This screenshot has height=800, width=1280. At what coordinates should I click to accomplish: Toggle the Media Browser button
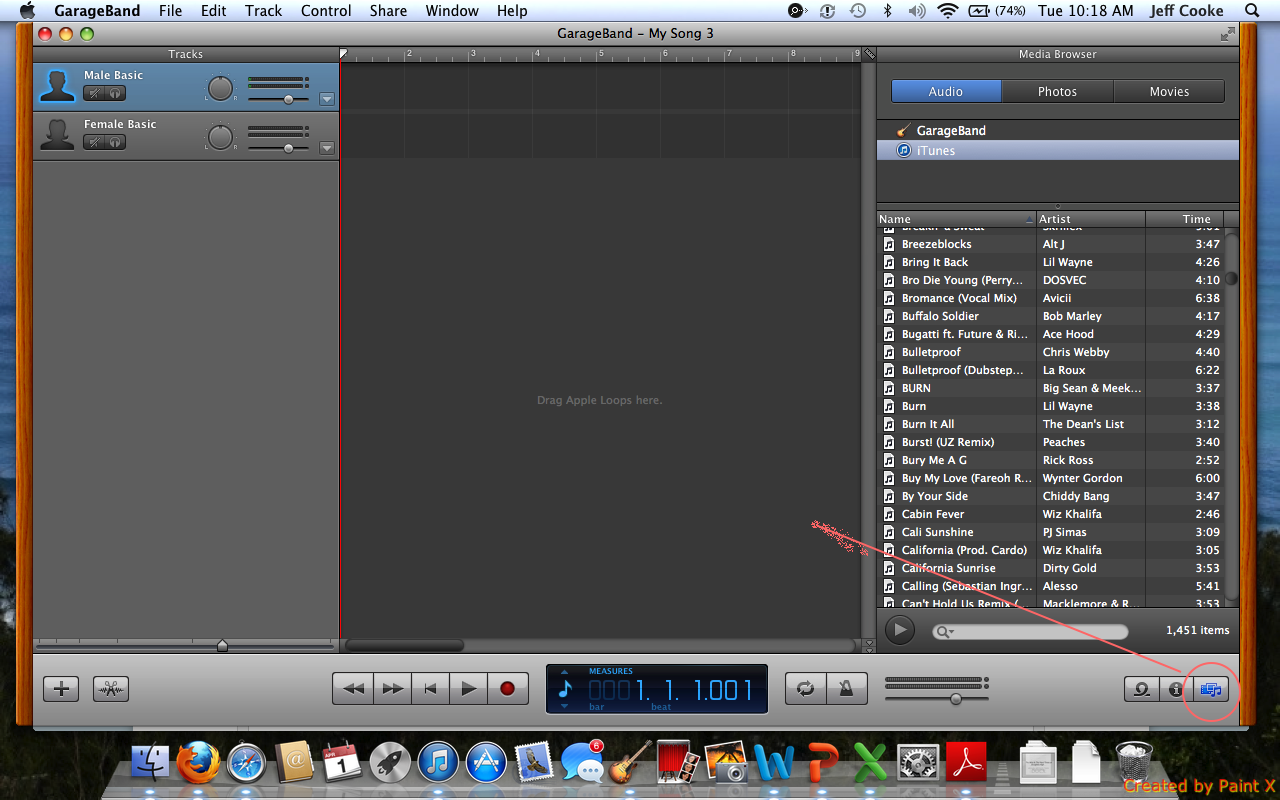(x=1211, y=689)
